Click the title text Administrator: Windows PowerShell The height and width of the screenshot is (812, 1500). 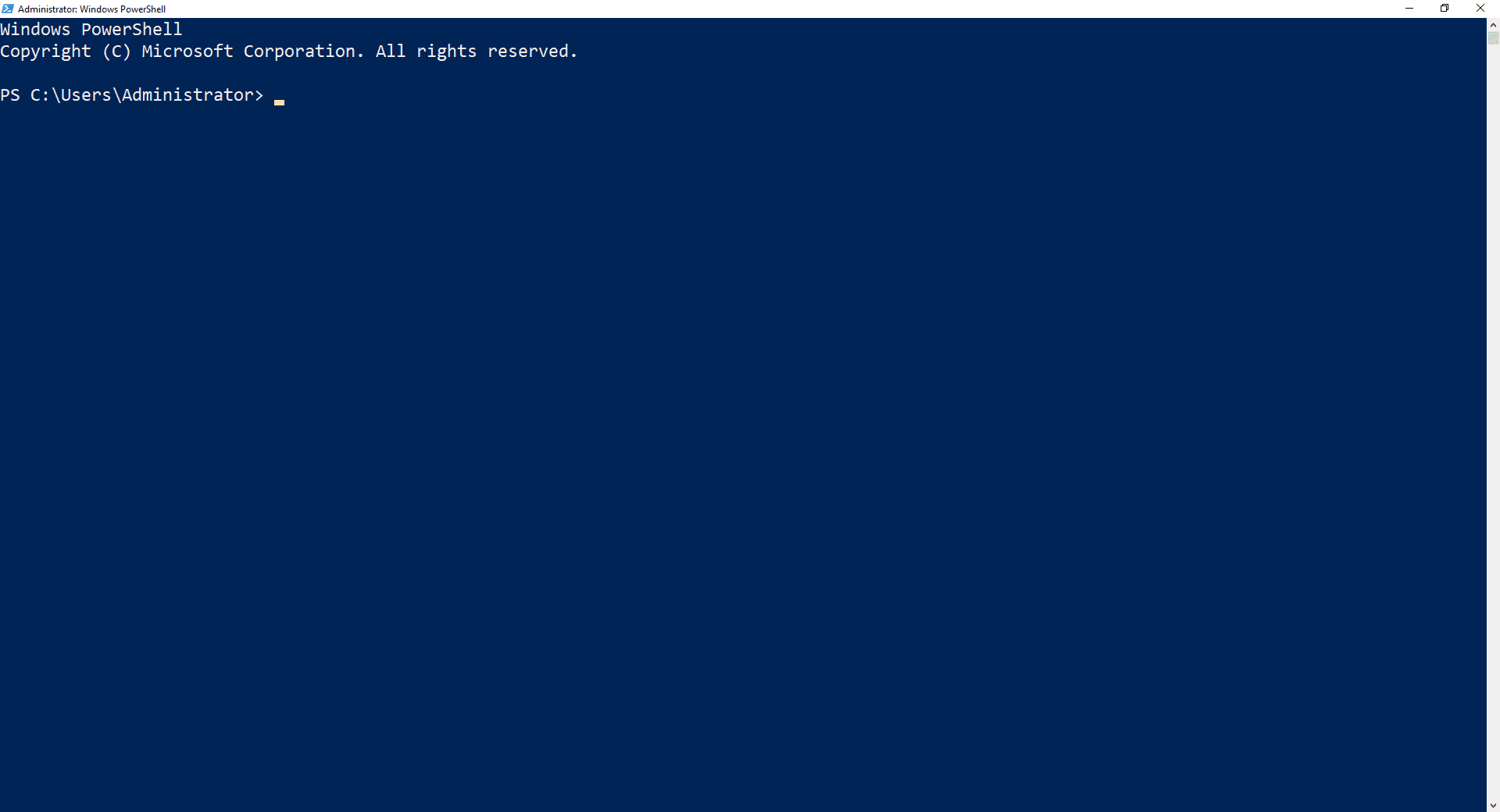[x=92, y=9]
